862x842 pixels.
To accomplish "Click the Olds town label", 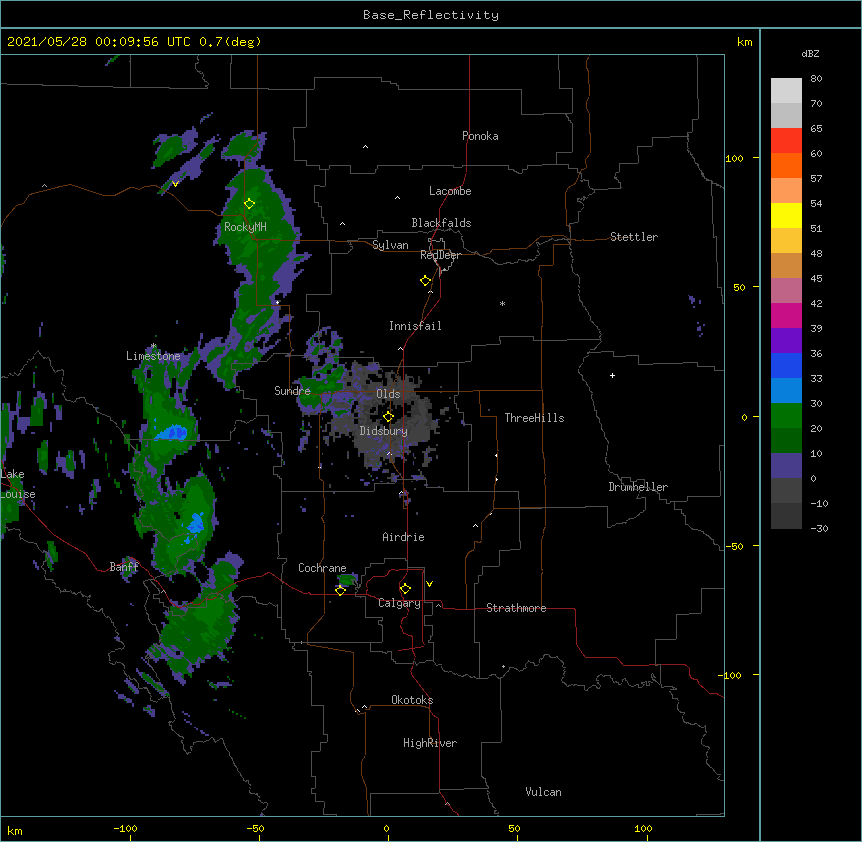I will click(x=388, y=394).
